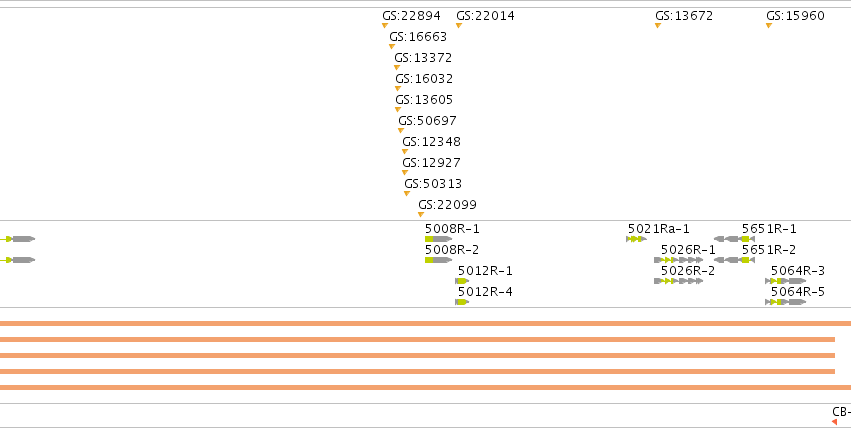Select the topmost orange track bar

click(426, 324)
